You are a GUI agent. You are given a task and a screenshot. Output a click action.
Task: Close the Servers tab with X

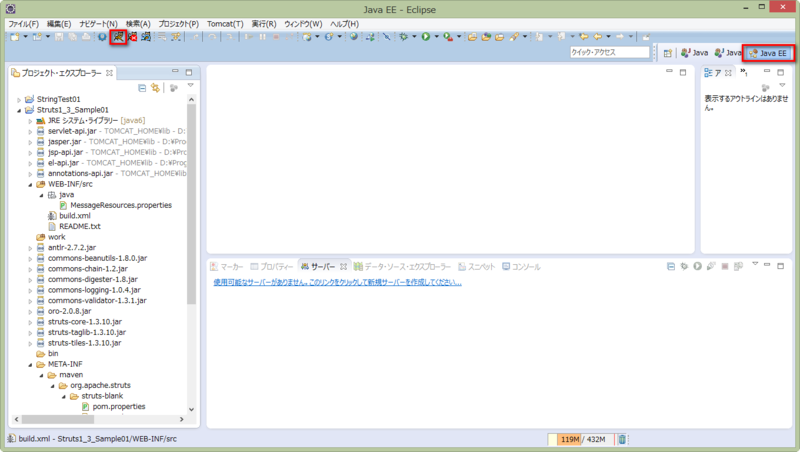click(343, 267)
